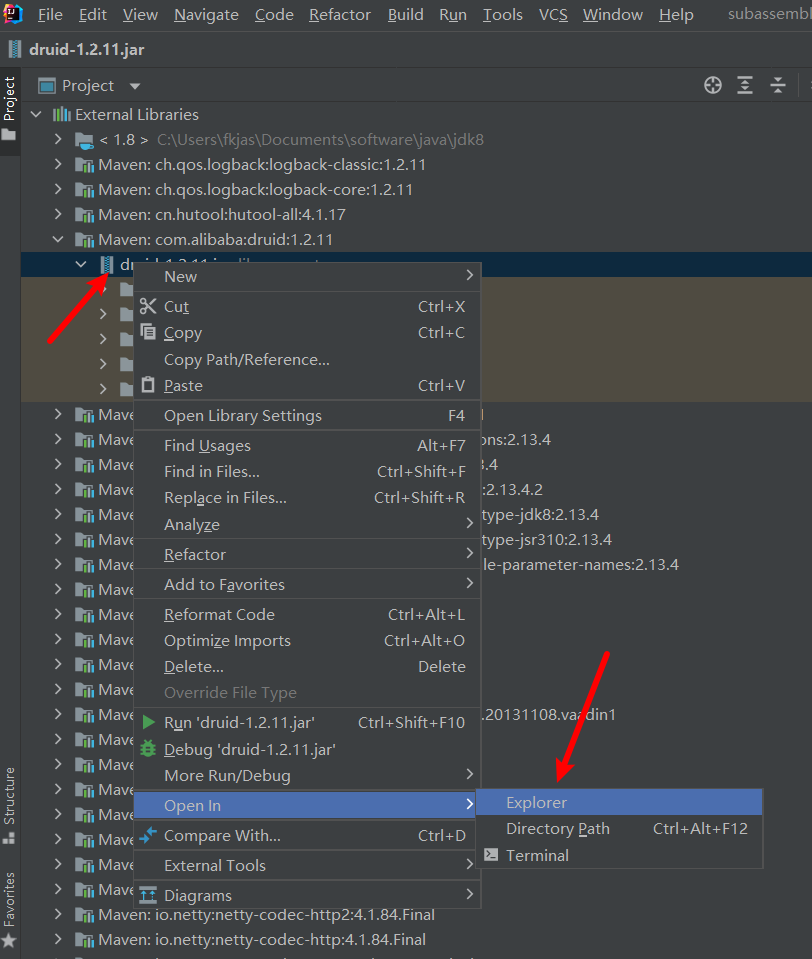This screenshot has height=959, width=812.
Task: Choose Copy in the context menu
Action: (x=307, y=333)
